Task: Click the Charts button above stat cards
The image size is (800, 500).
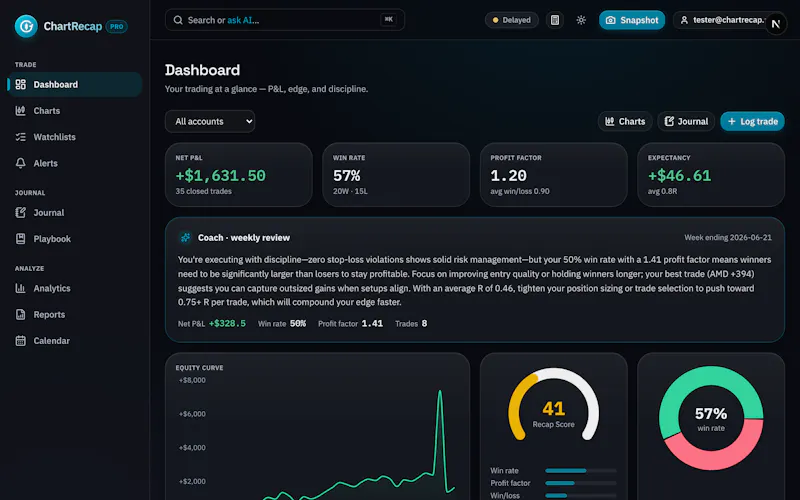Action: [625, 121]
